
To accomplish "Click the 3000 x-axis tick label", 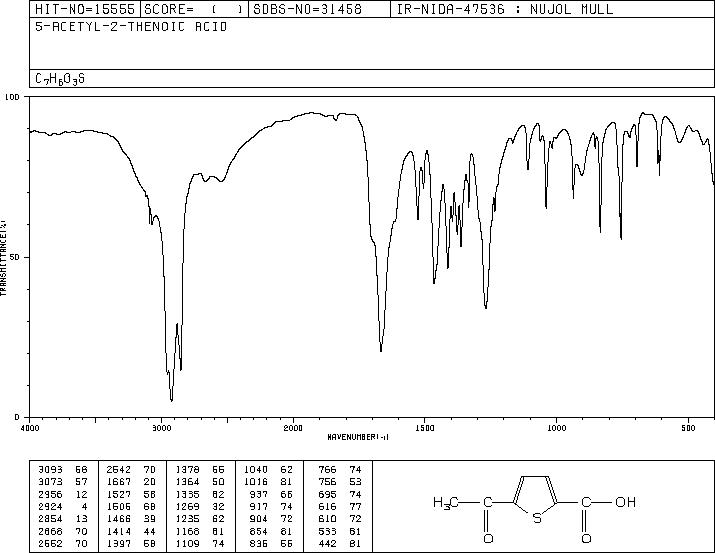I will click(x=161, y=428).
